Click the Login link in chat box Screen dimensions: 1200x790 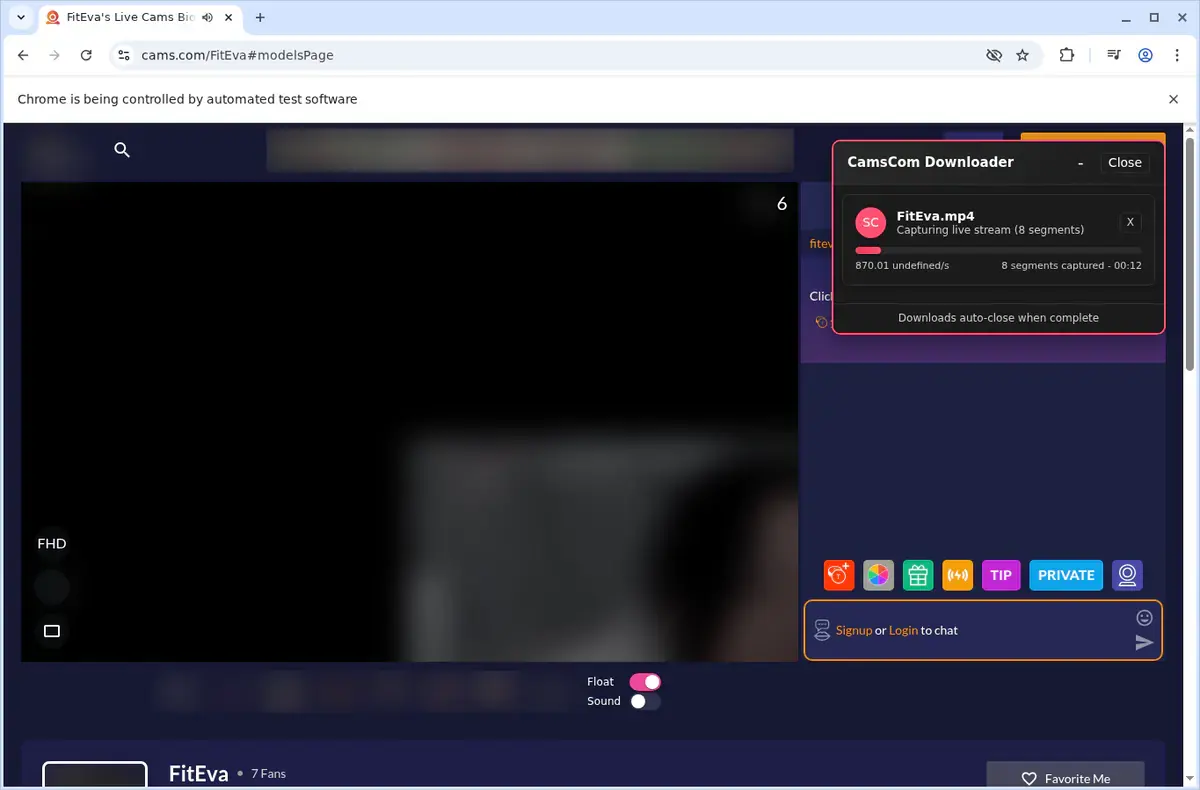click(903, 631)
